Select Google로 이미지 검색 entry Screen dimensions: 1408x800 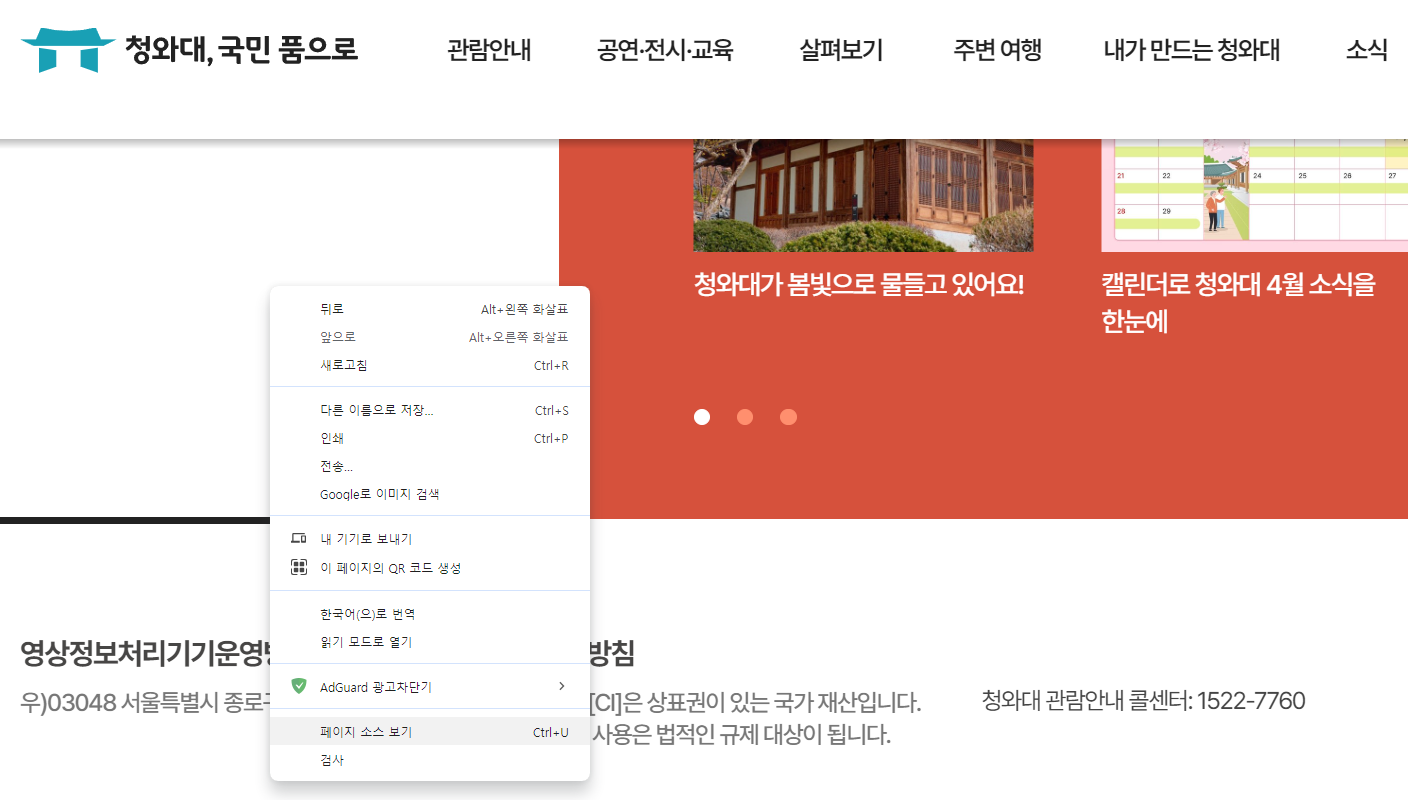pyautogui.click(x=430, y=494)
